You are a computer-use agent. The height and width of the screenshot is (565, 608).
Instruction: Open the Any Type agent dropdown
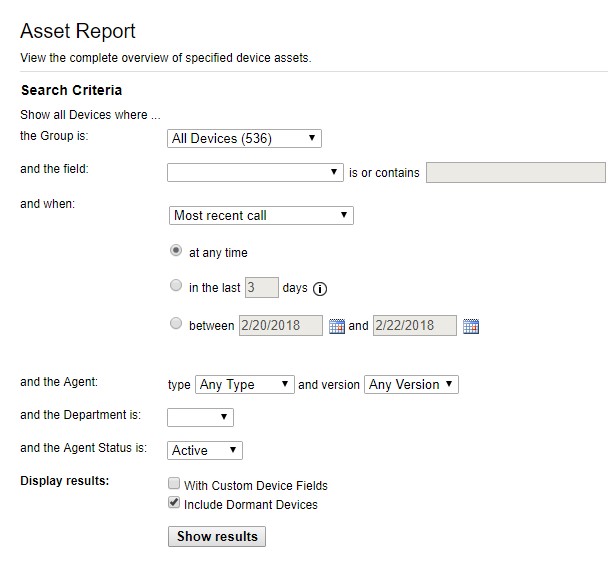pos(245,384)
